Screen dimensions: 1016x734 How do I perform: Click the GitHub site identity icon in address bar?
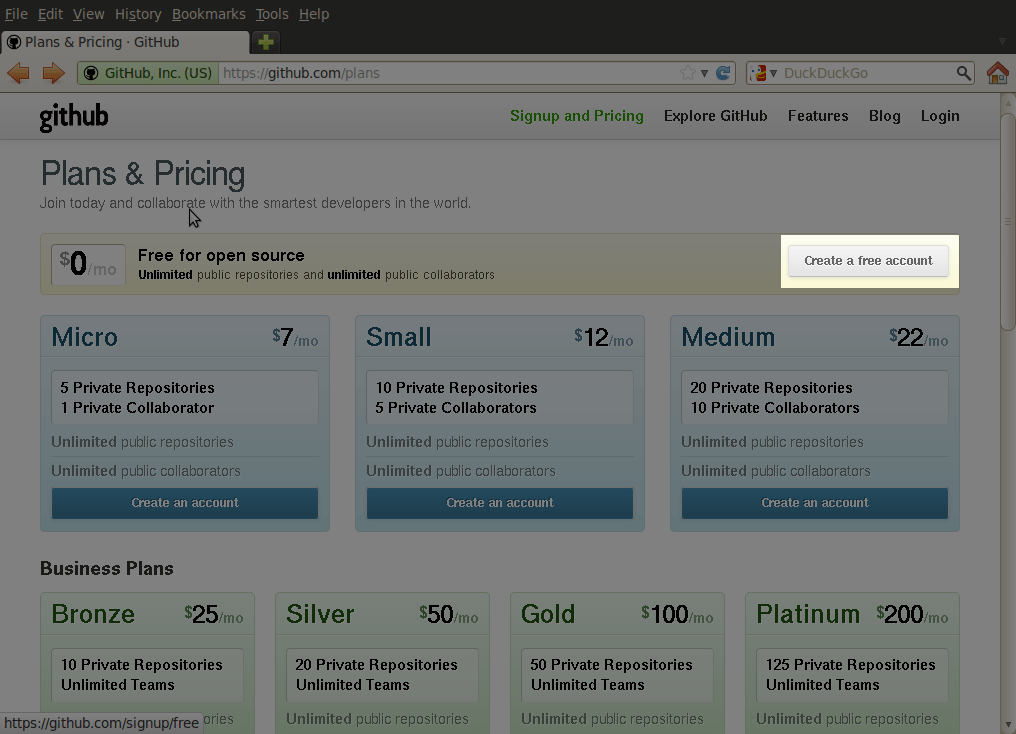click(x=91, y=73)
